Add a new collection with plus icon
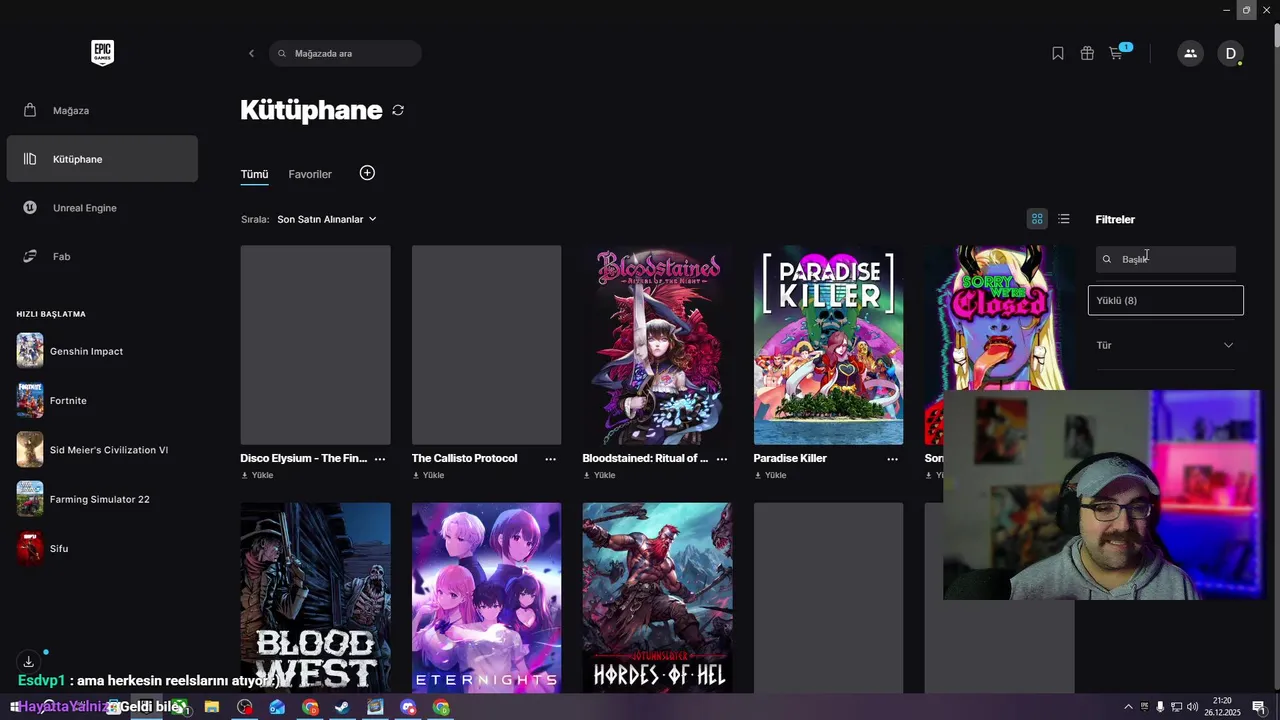The image size is (1280, 720). 367,173
